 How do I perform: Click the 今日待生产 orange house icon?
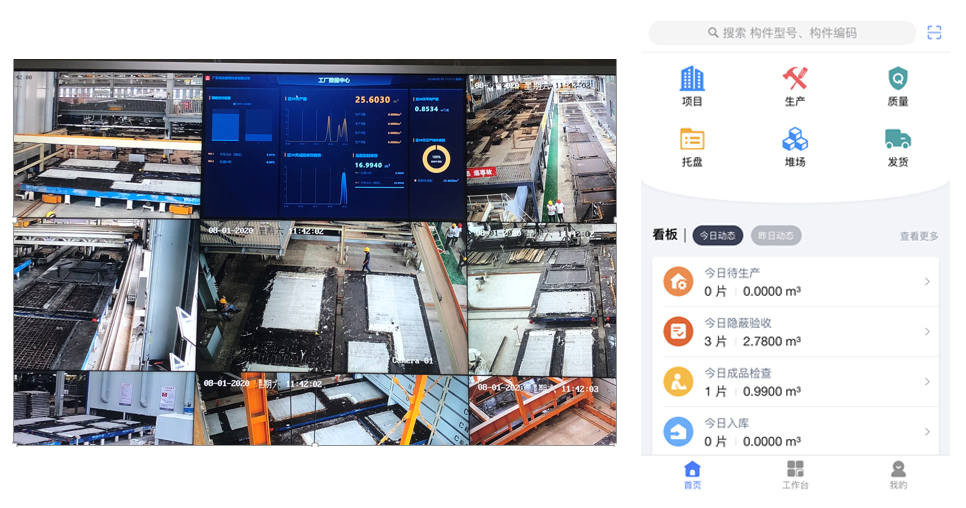(x=678, y=282)
